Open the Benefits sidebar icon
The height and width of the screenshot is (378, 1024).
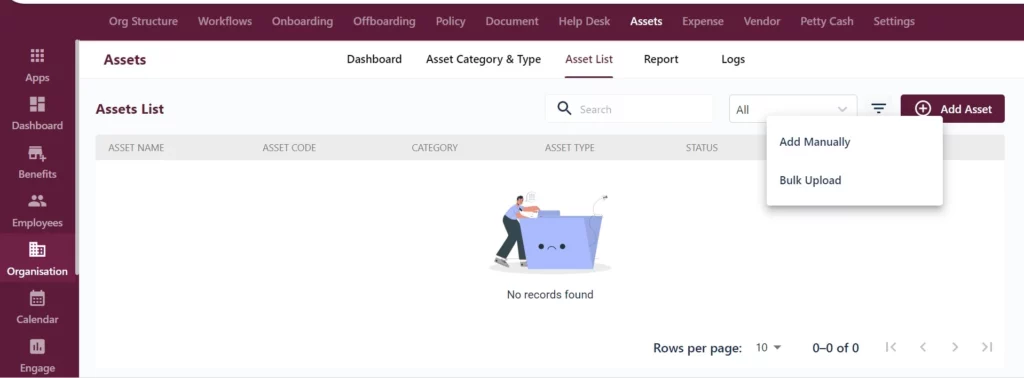pos(37,153)
